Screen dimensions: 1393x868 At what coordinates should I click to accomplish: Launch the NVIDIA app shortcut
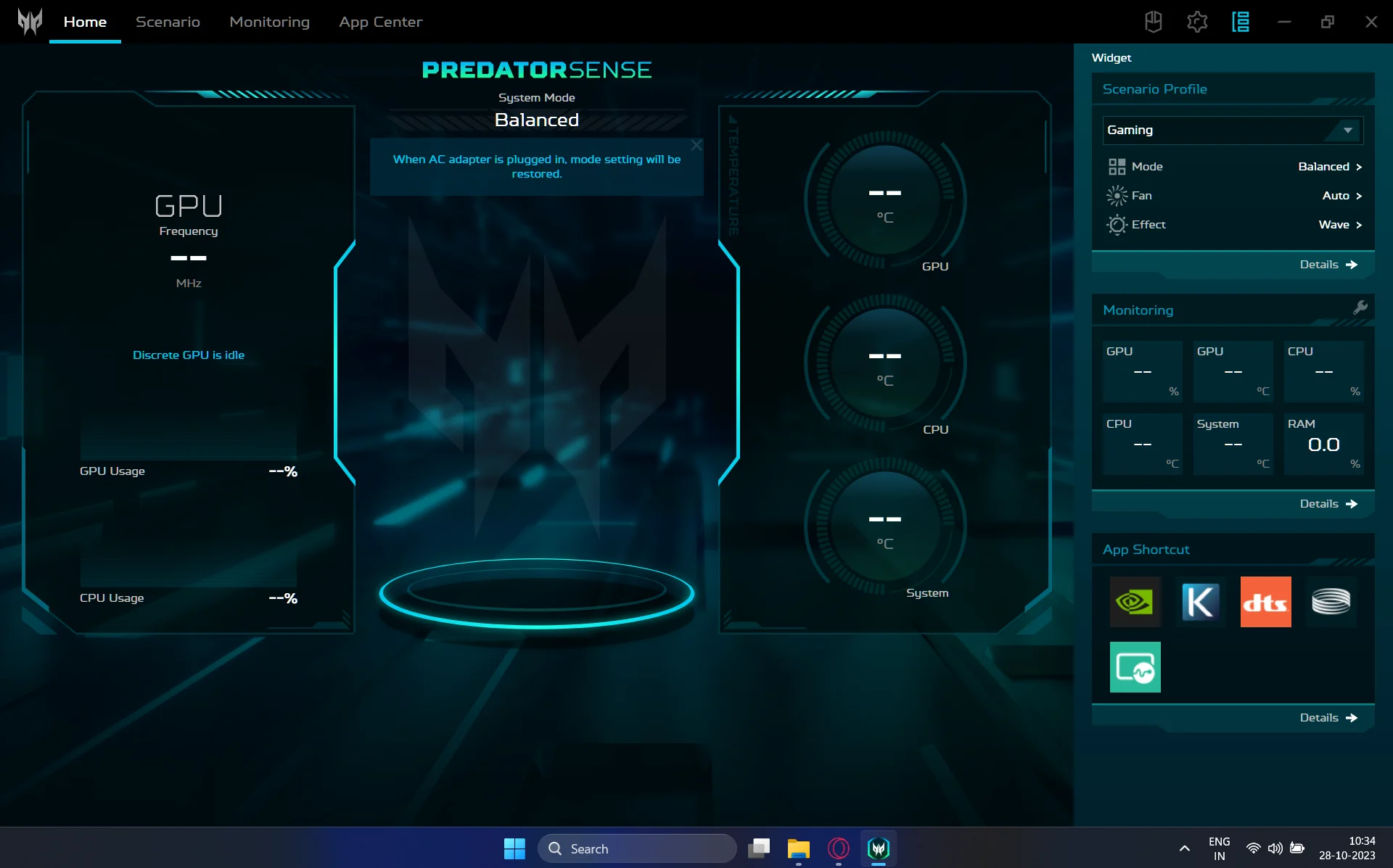[1135, 602]
